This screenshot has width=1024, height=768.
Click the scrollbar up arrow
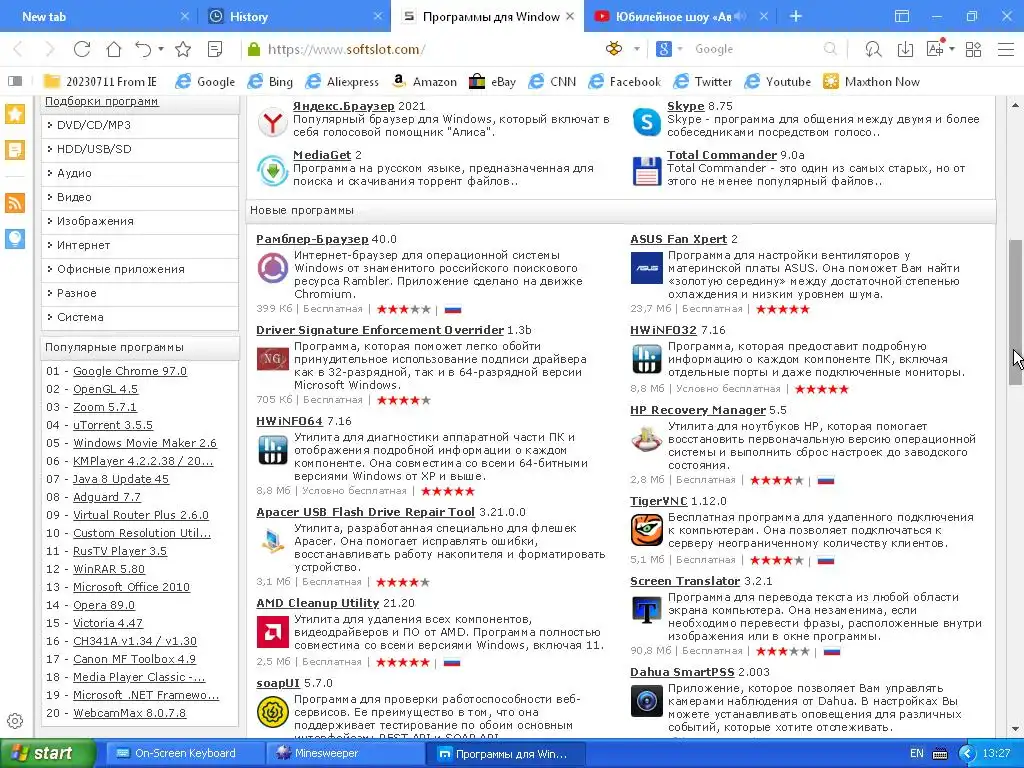1016,104
